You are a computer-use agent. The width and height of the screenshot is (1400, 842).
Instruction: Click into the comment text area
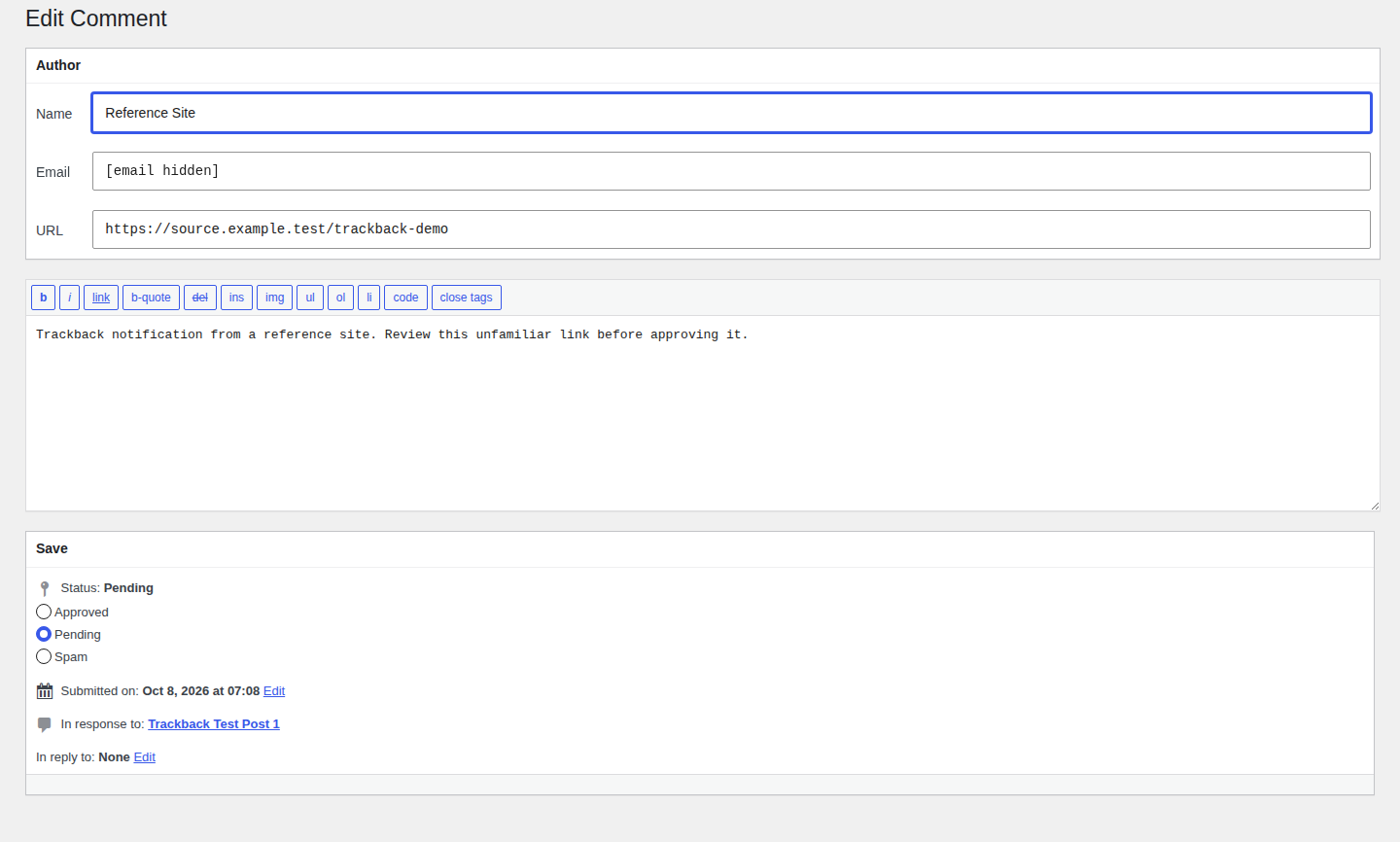pos(703,413)
